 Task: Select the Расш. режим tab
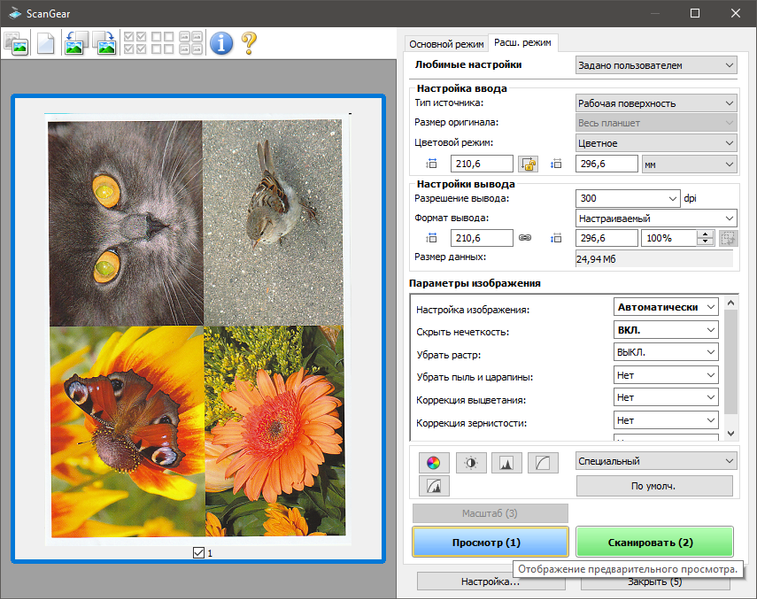click(x=522, y=43)
